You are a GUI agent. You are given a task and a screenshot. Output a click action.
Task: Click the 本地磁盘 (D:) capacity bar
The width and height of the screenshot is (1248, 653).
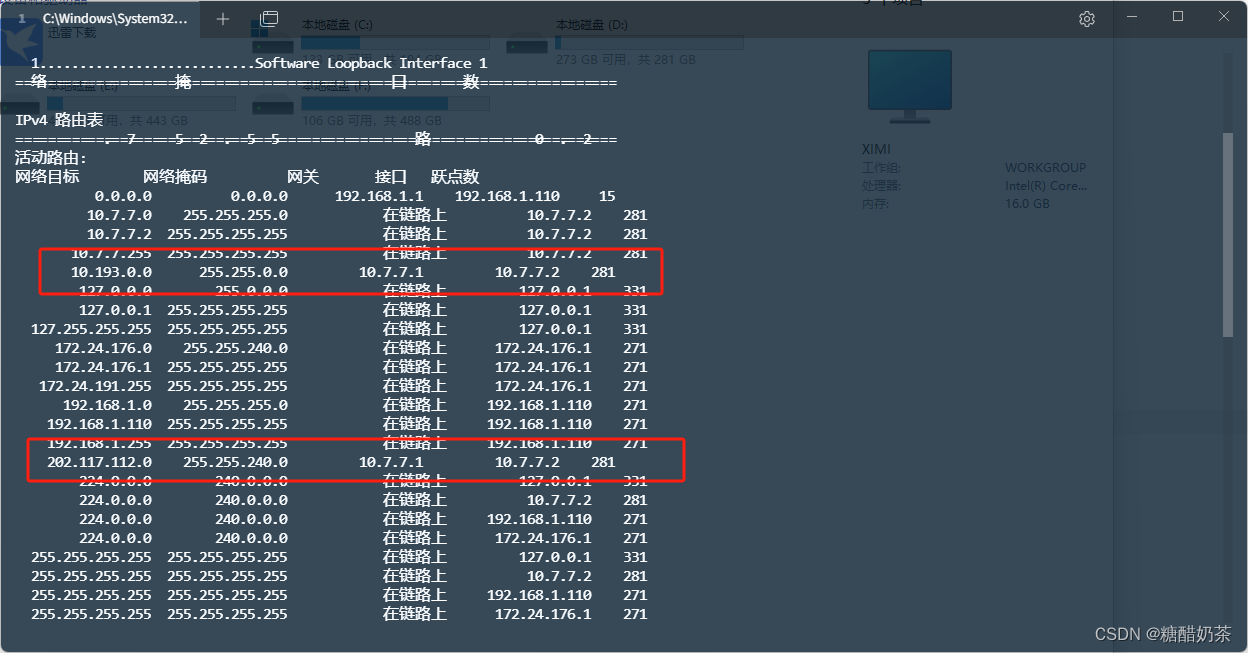point(649,43)
